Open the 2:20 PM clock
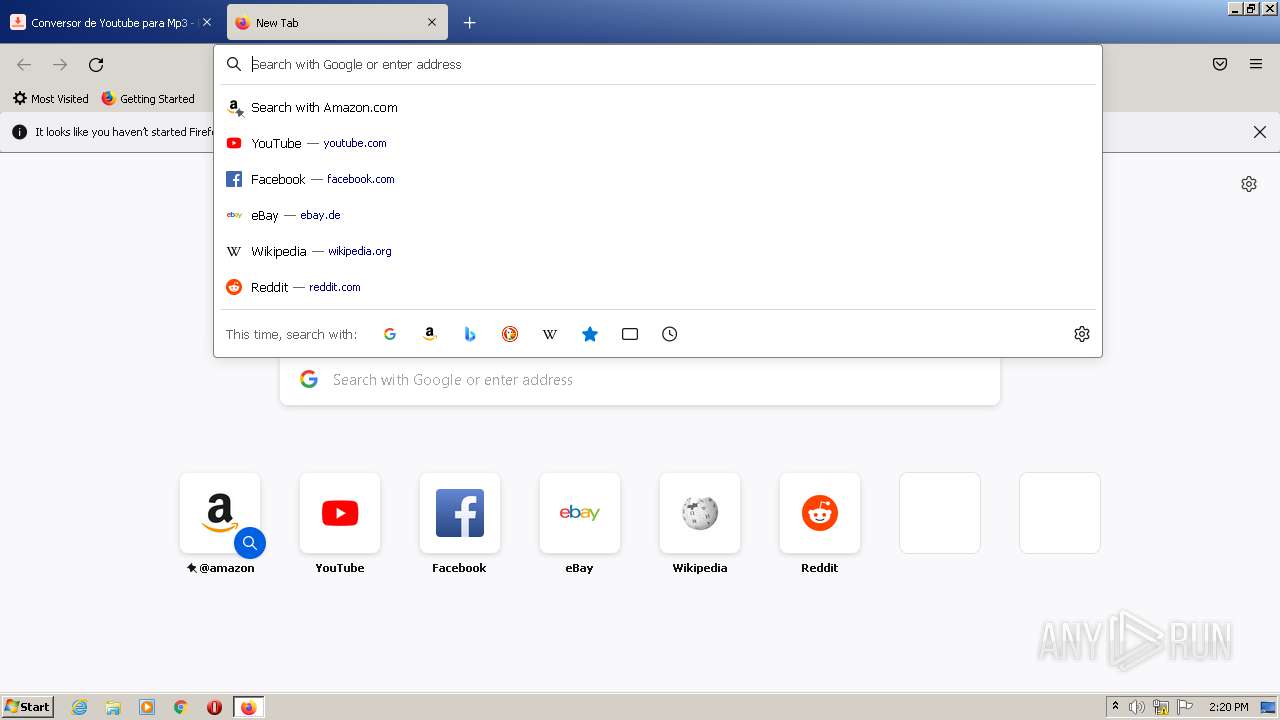Screen dimensions: 1280x720 1228,707
